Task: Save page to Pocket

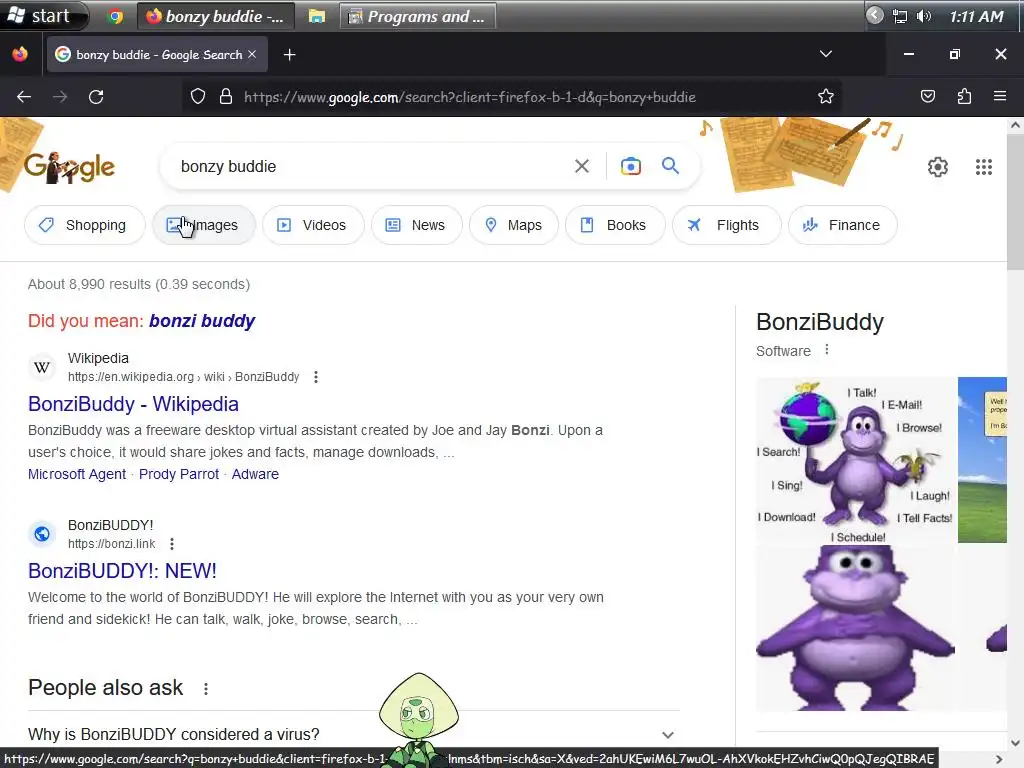Action: 927,97
